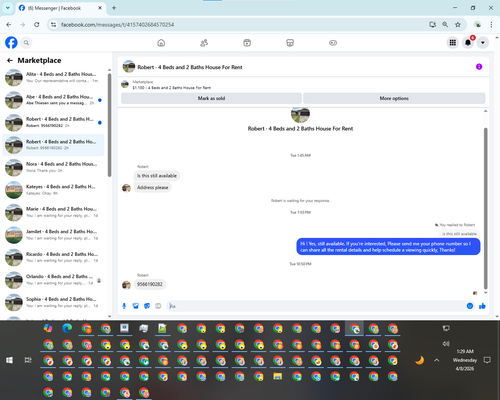Open the browser zoom magnifier icon
Image resolution: width=500 pixels, height=400 pixels.
click(x=445, y=25)
